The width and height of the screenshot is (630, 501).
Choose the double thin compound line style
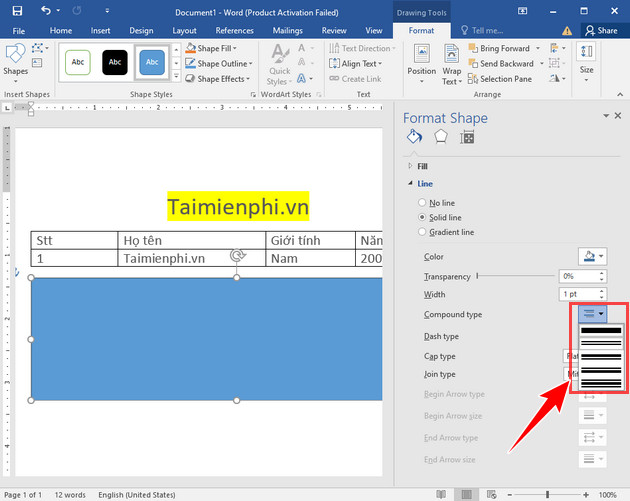coord(601,343)
